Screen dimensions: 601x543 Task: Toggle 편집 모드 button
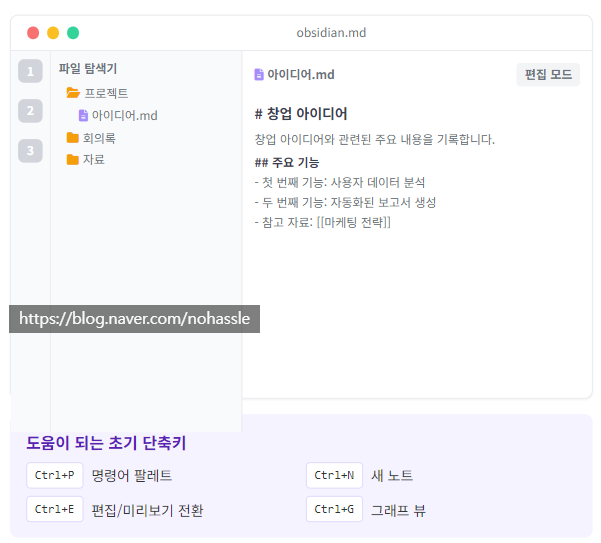coord(548,74)
